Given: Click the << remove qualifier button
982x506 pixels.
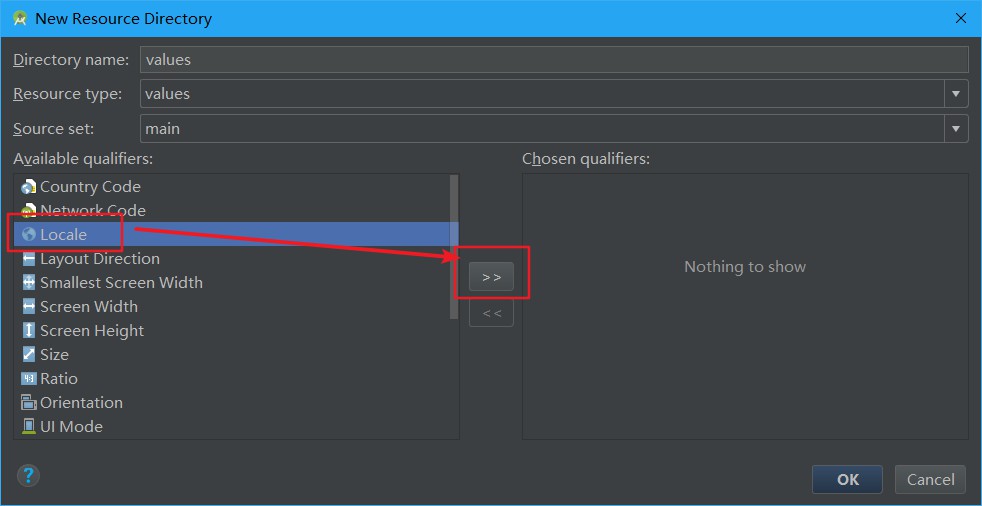Looking at the screenshot, I should 492,312.
